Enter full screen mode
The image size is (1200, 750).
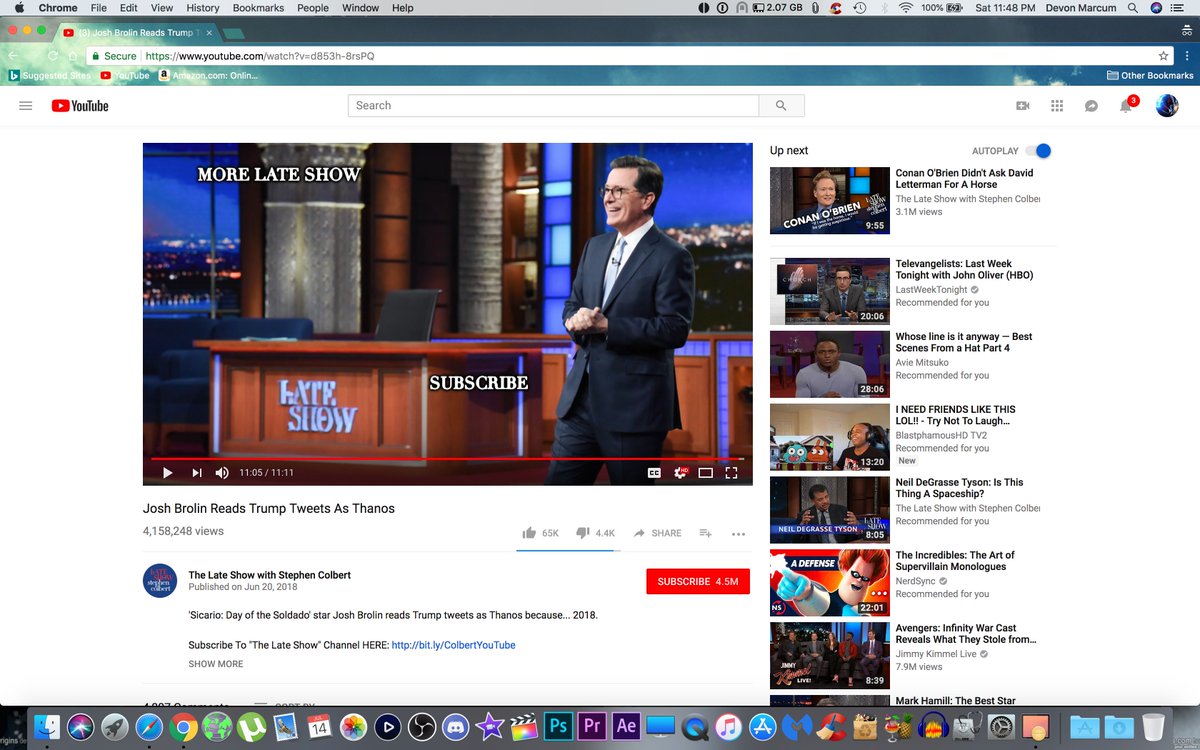(x=731, y=473)
